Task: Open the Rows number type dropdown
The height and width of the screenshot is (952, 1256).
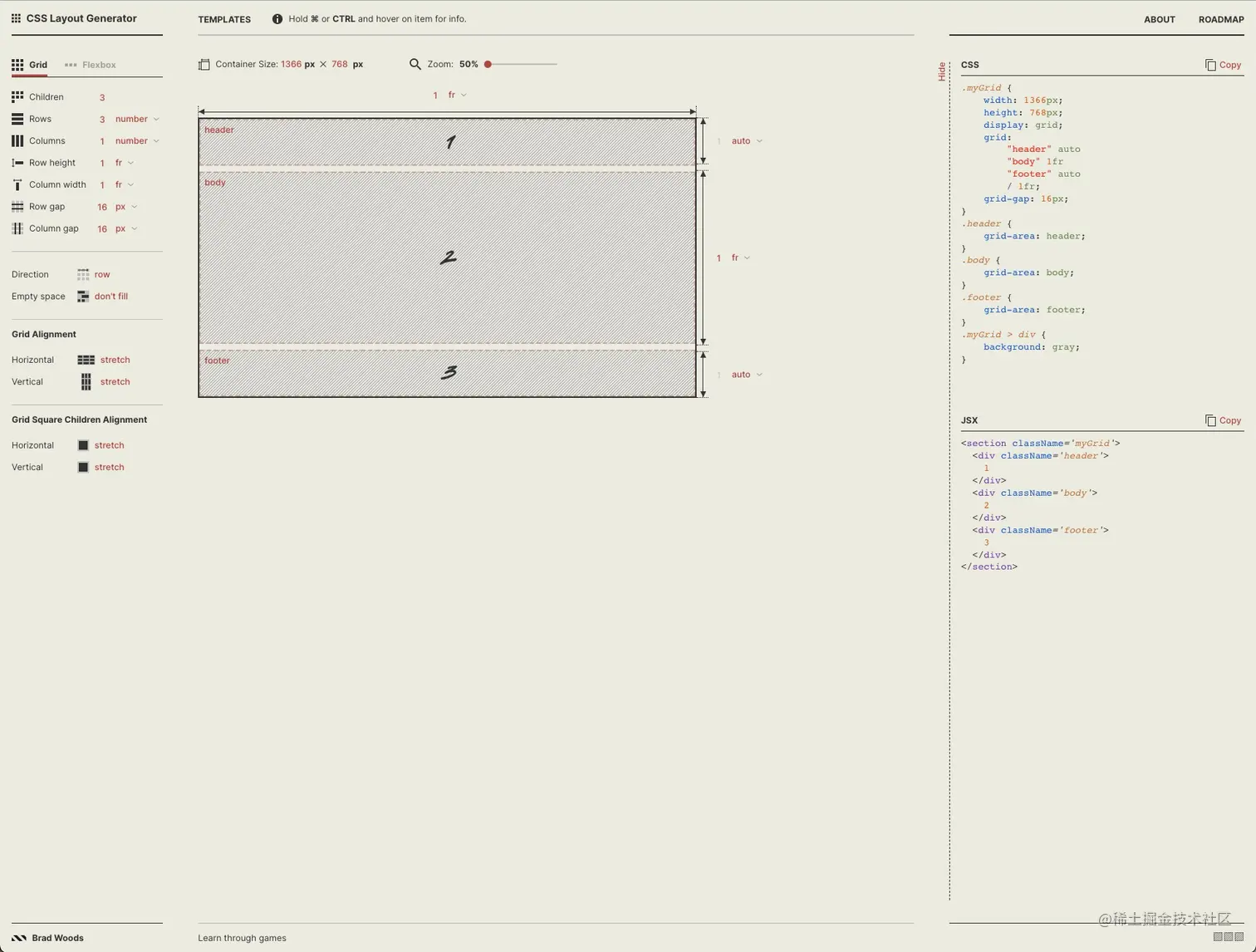Action: point(137,119)
